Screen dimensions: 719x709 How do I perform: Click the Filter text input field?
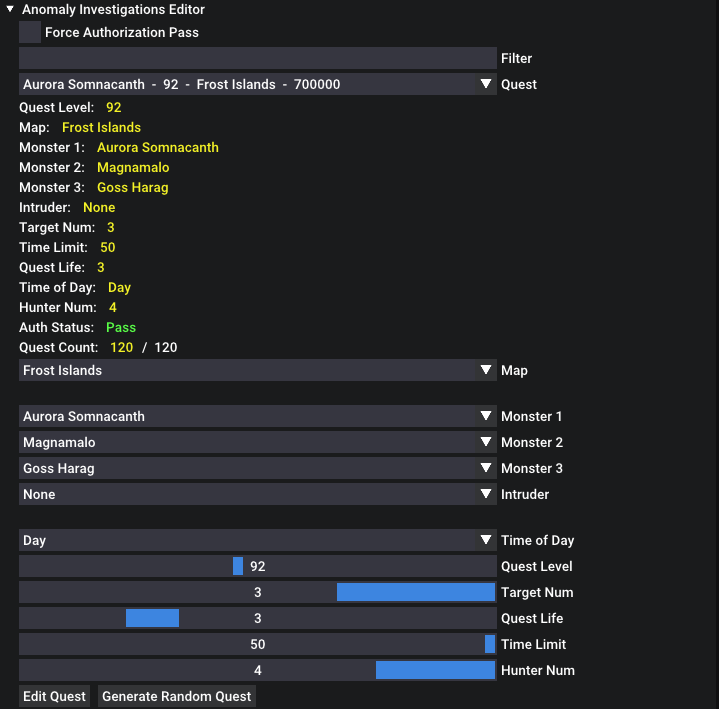click(257, 58)
